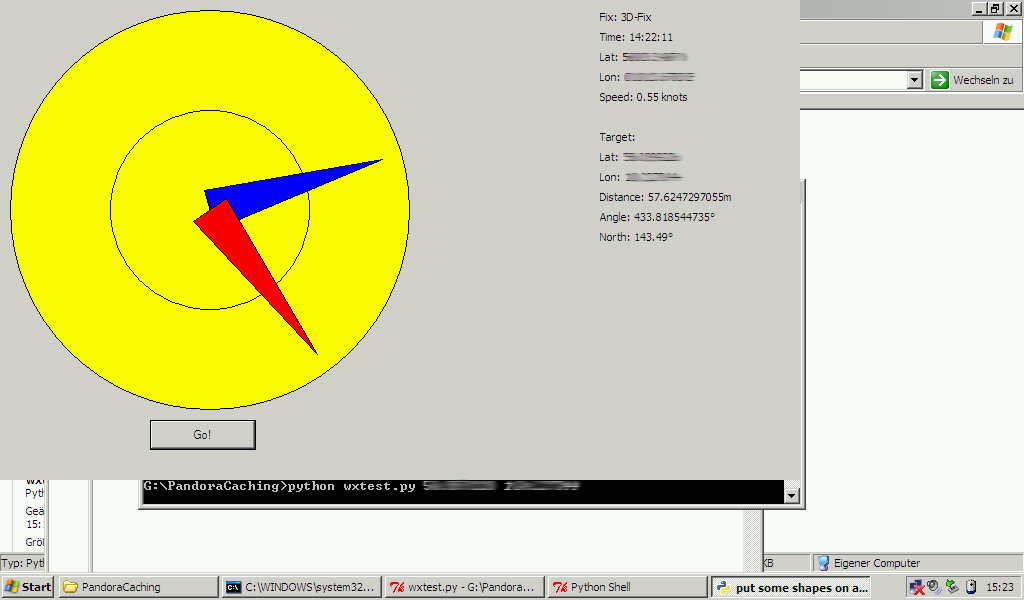Restore down the background window

click(995, 8)
